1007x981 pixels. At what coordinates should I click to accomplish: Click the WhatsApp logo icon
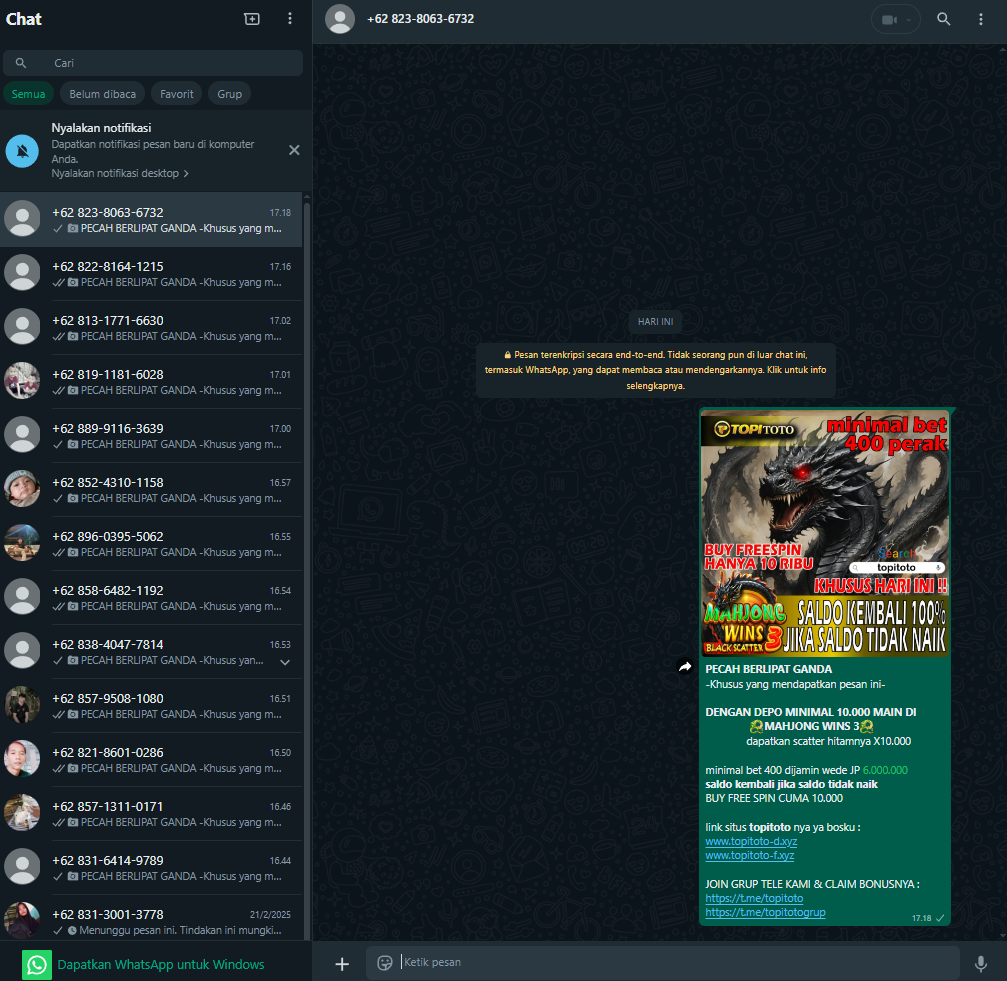tap(37, 964)
